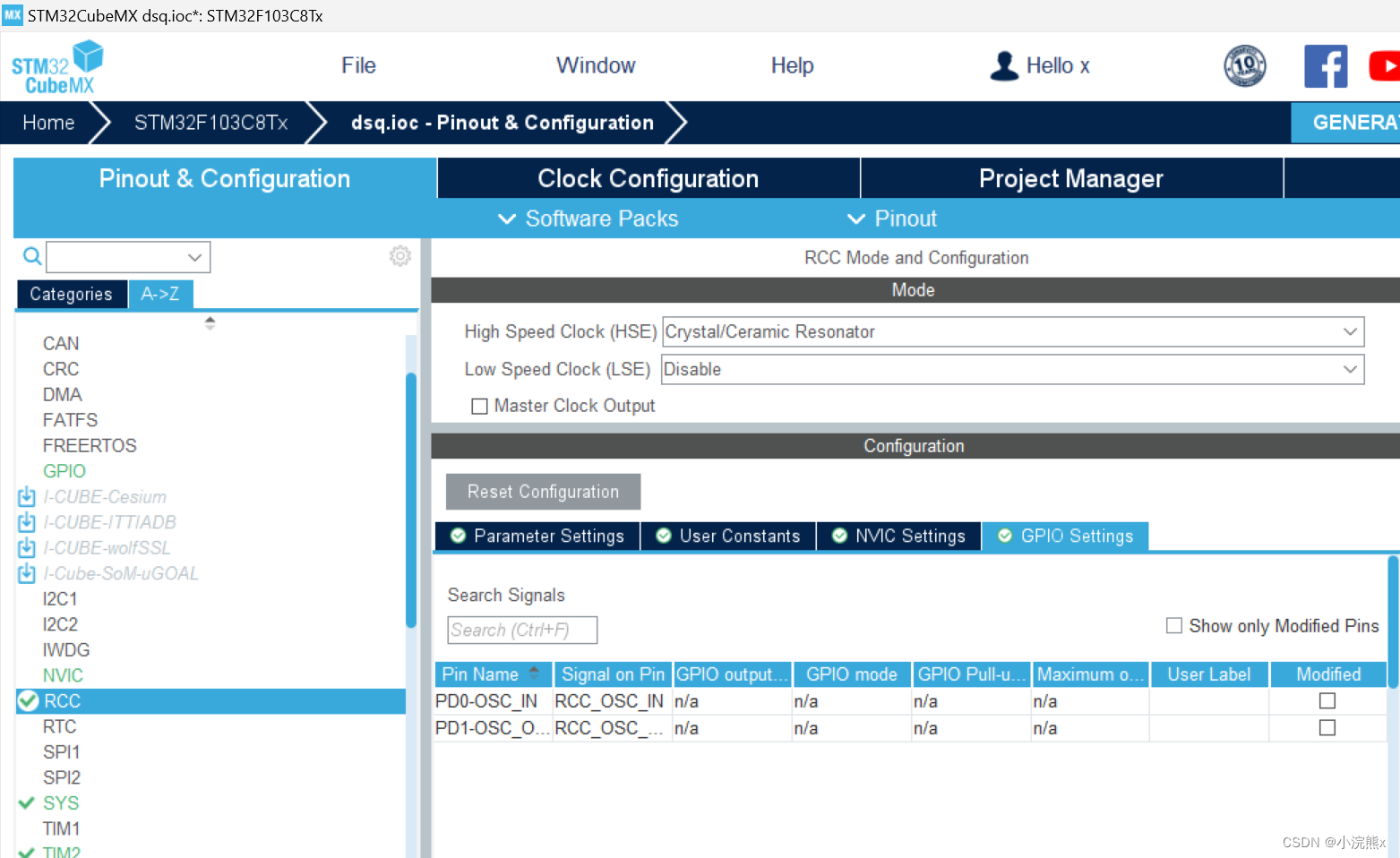Open the NVIC Settings tab
Image resolution: width=1400 pixels, height=858 pixels.
coord(899,536)
